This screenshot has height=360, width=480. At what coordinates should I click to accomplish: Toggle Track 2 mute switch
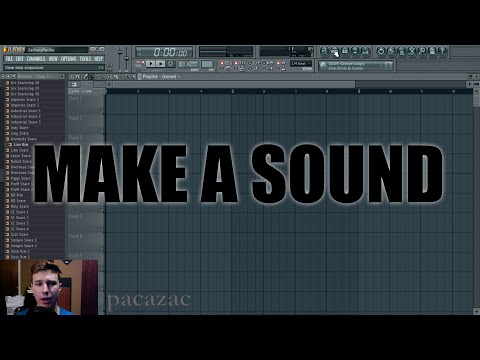(x=102, y=131)
